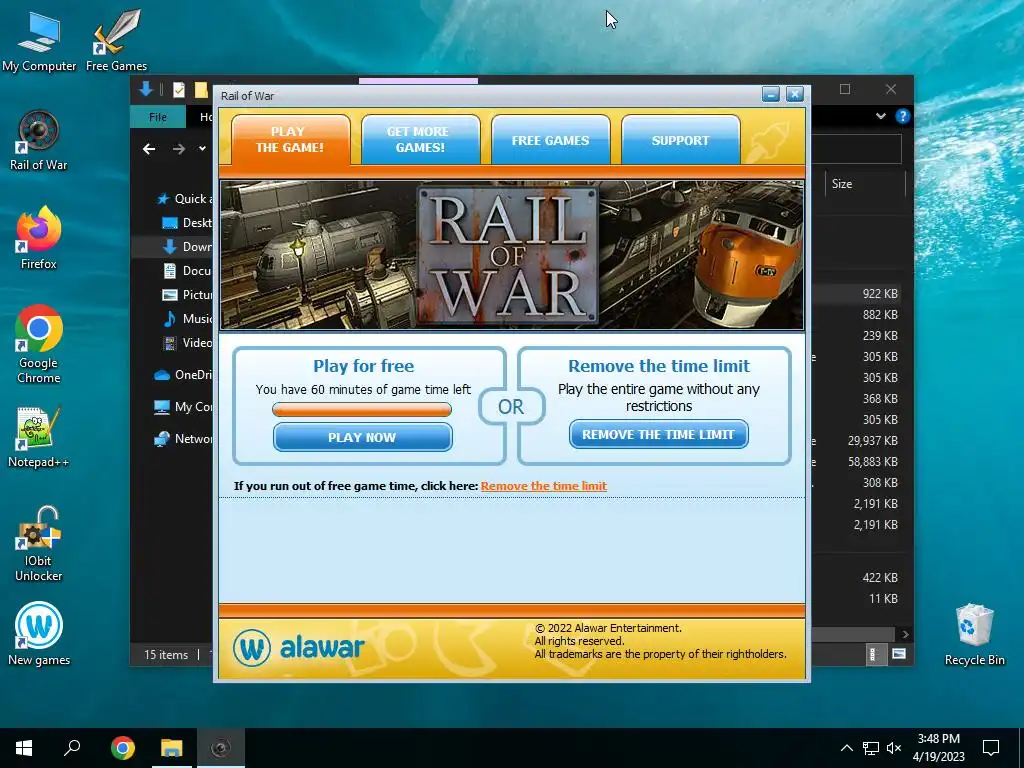Click Remove The Time Limit button
The width and height of the screenshot is (1024, 768).
[x=658, y=434]
